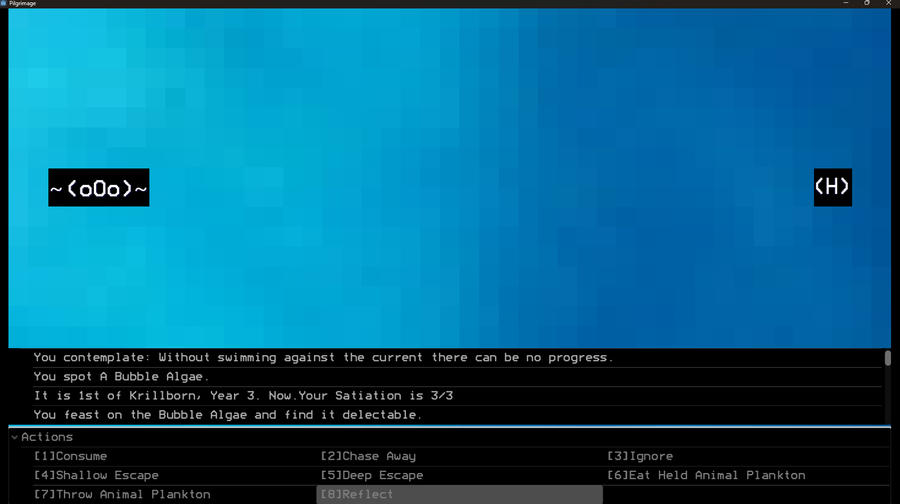Click the message log scrollbar thumb

887,358
